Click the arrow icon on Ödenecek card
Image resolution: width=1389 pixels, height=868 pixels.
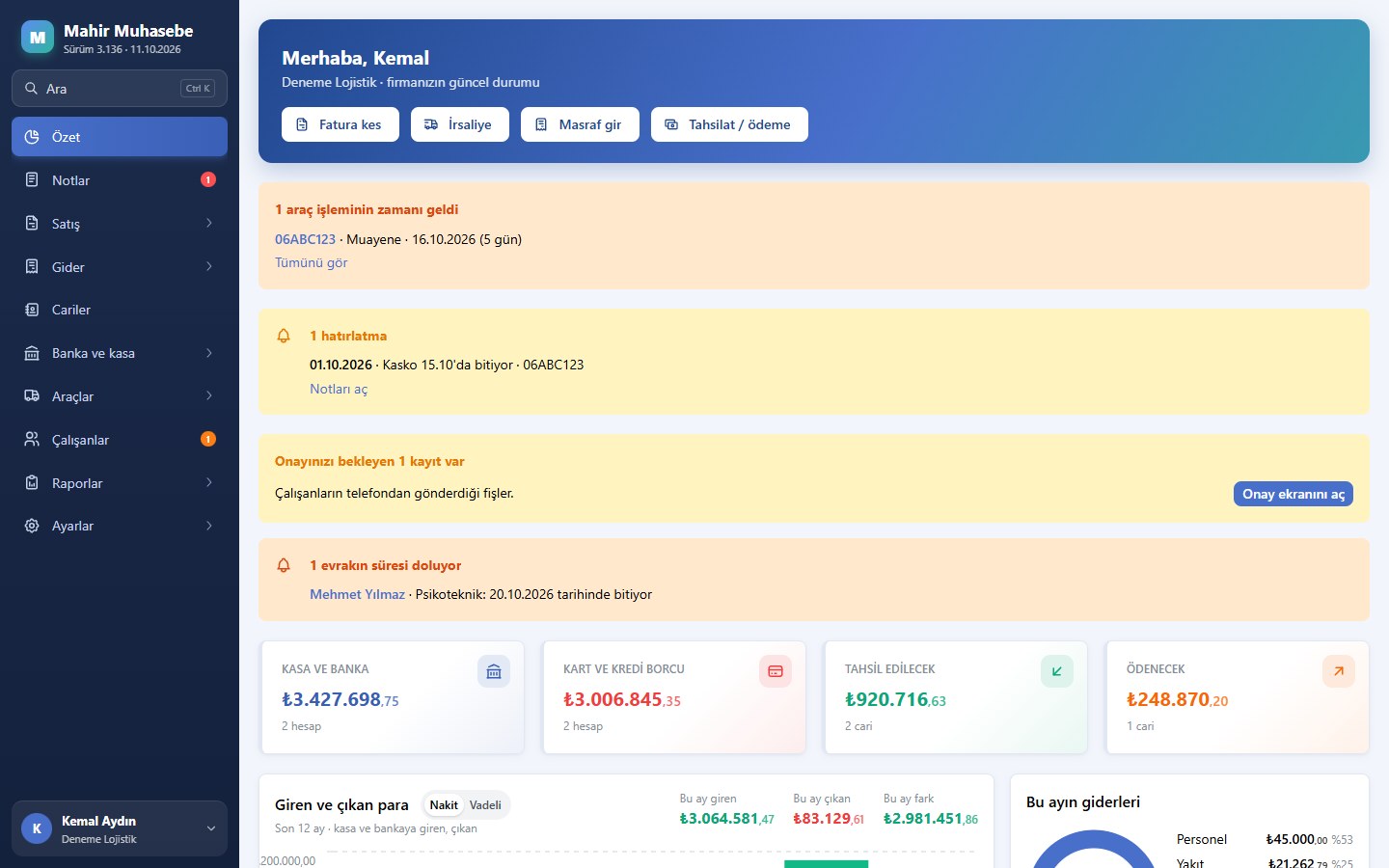pos(1339,671)
